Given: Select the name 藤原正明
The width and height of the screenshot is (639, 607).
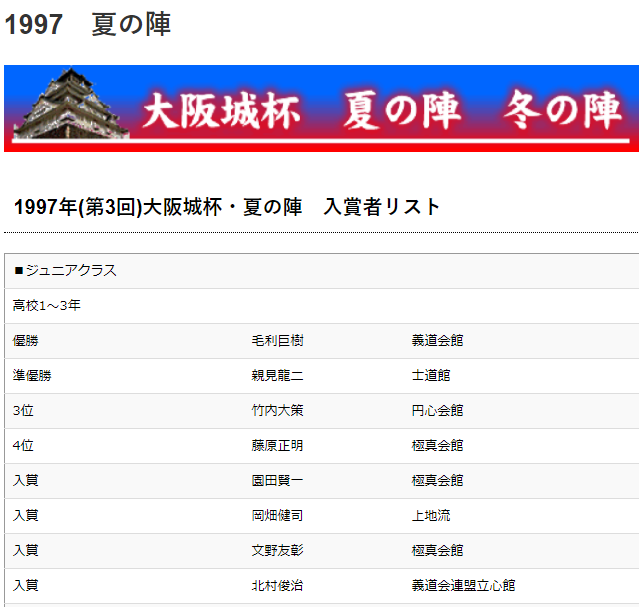Looking at the screenshot, I should pos(277,446).
